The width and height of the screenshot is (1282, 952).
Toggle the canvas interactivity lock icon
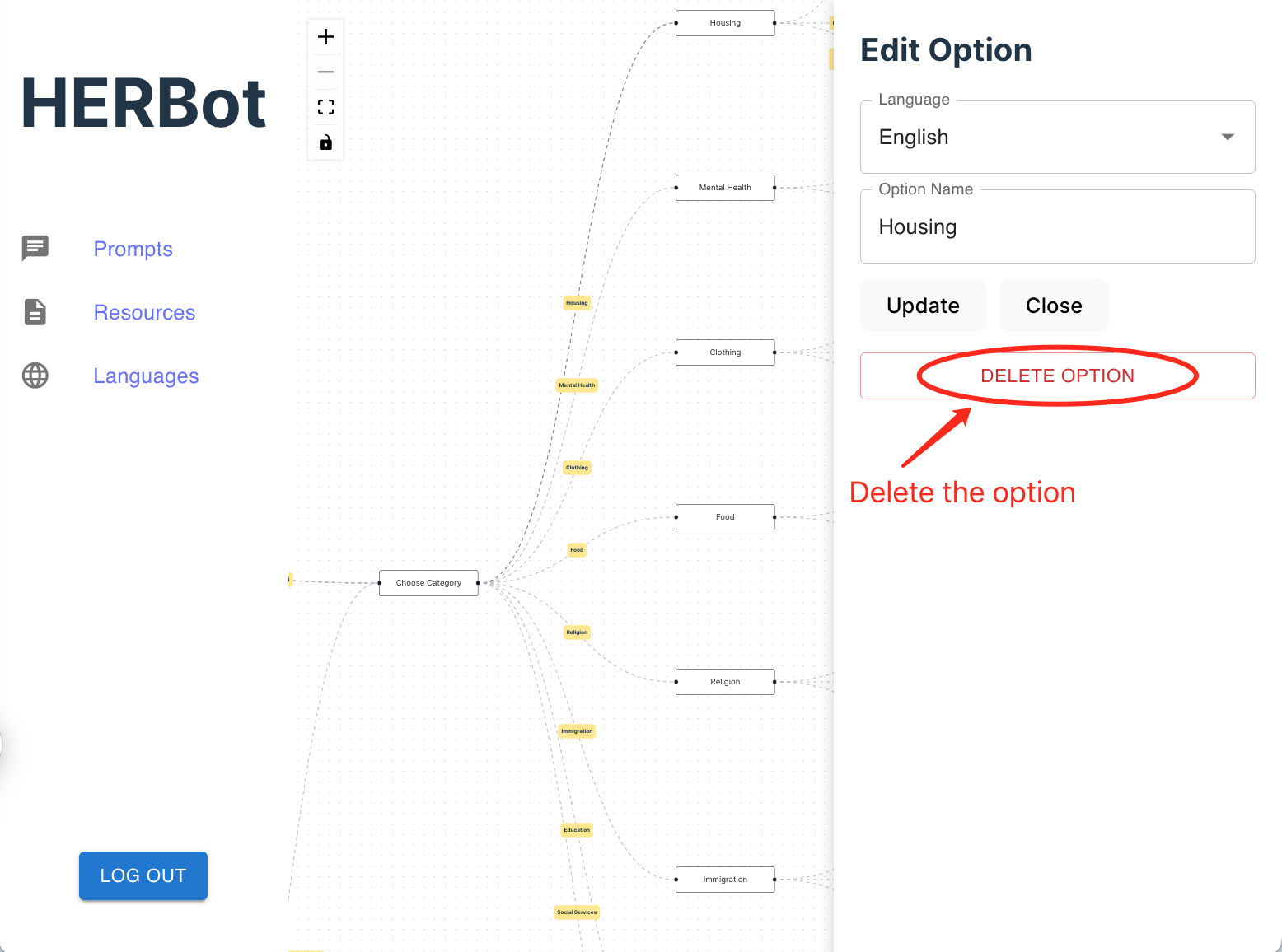(x=325, y=143)
